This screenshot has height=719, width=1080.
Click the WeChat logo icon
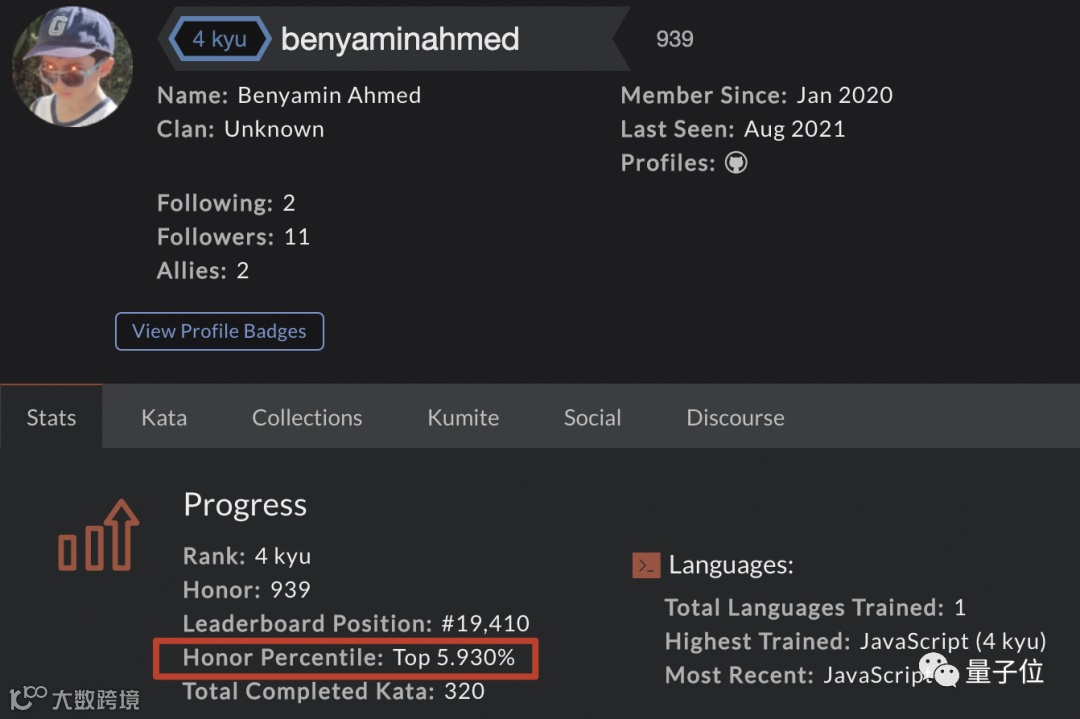coord(938,669)
